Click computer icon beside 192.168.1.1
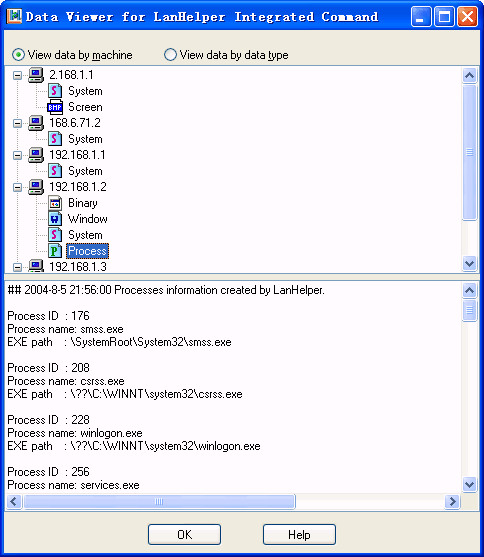This screenshot has height=557, width=484. tap(36, 155)
